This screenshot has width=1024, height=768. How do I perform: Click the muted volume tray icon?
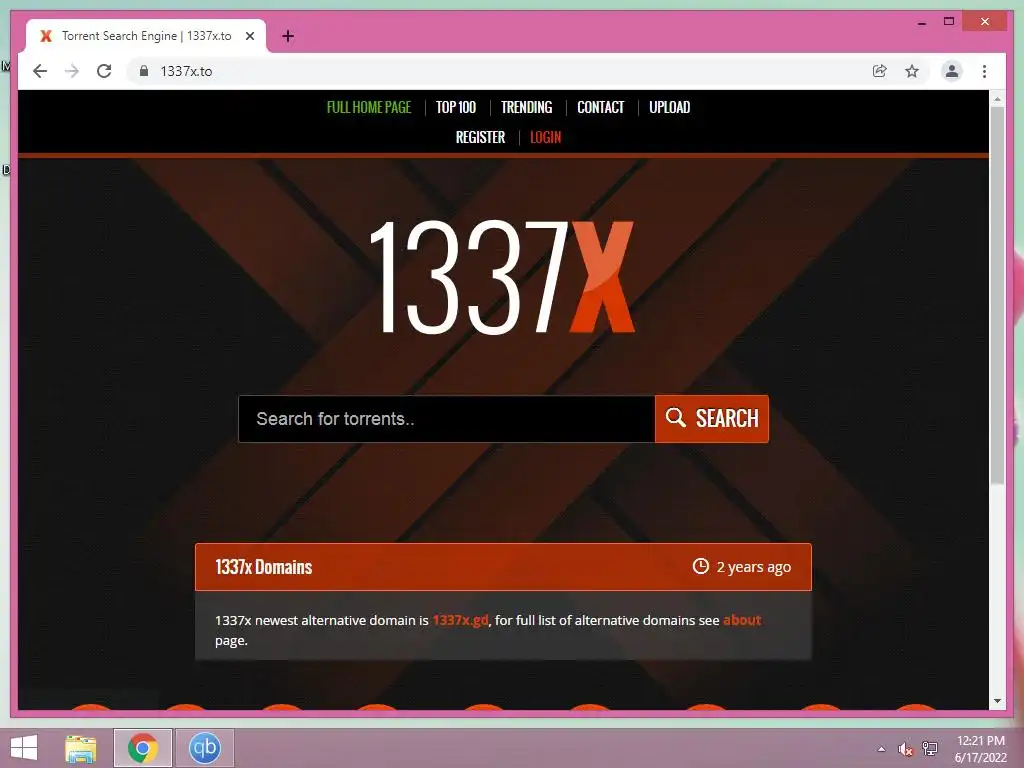tap(905, 749)
